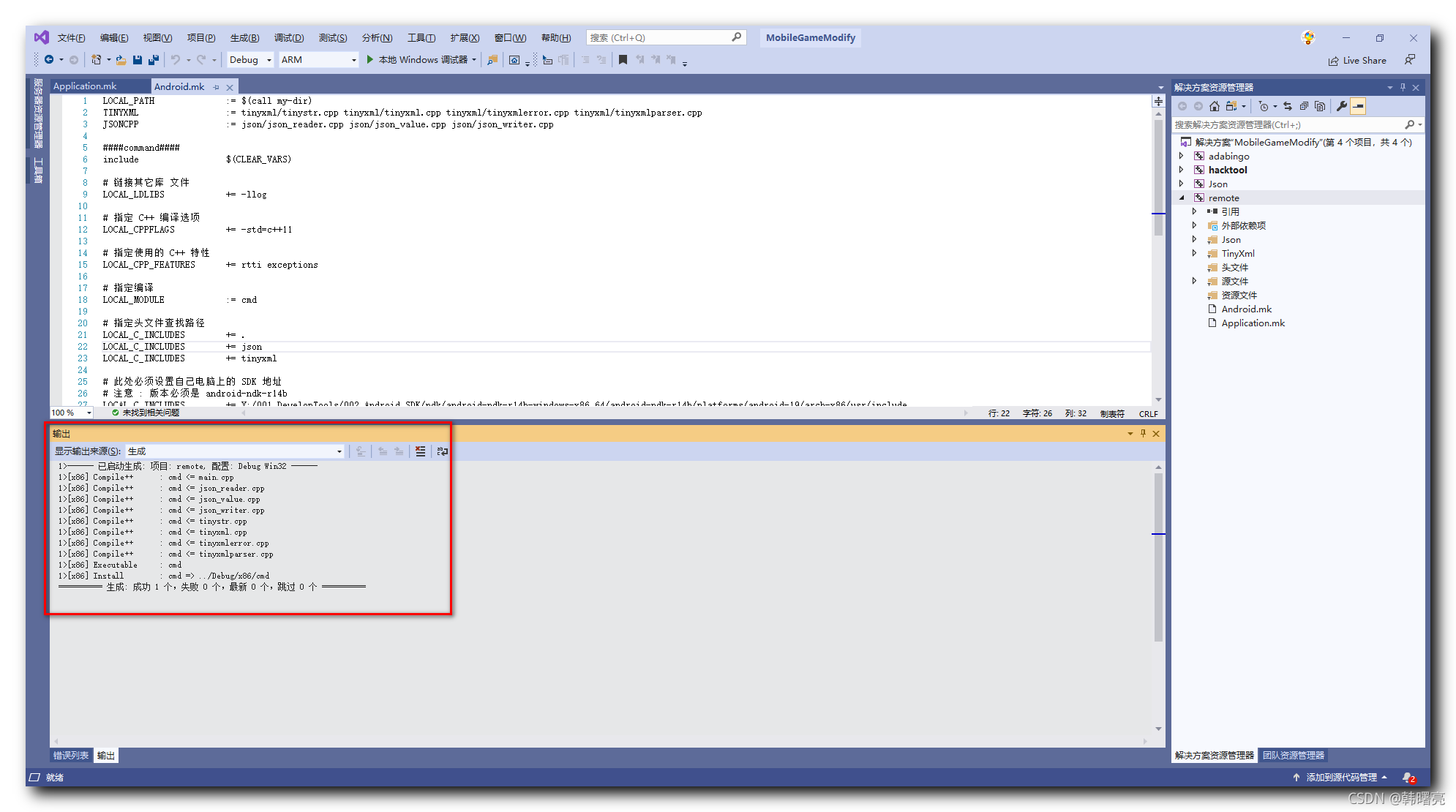Expand the adabingo project node
Screen dimensions: 1456x812
click(1182, 156)
